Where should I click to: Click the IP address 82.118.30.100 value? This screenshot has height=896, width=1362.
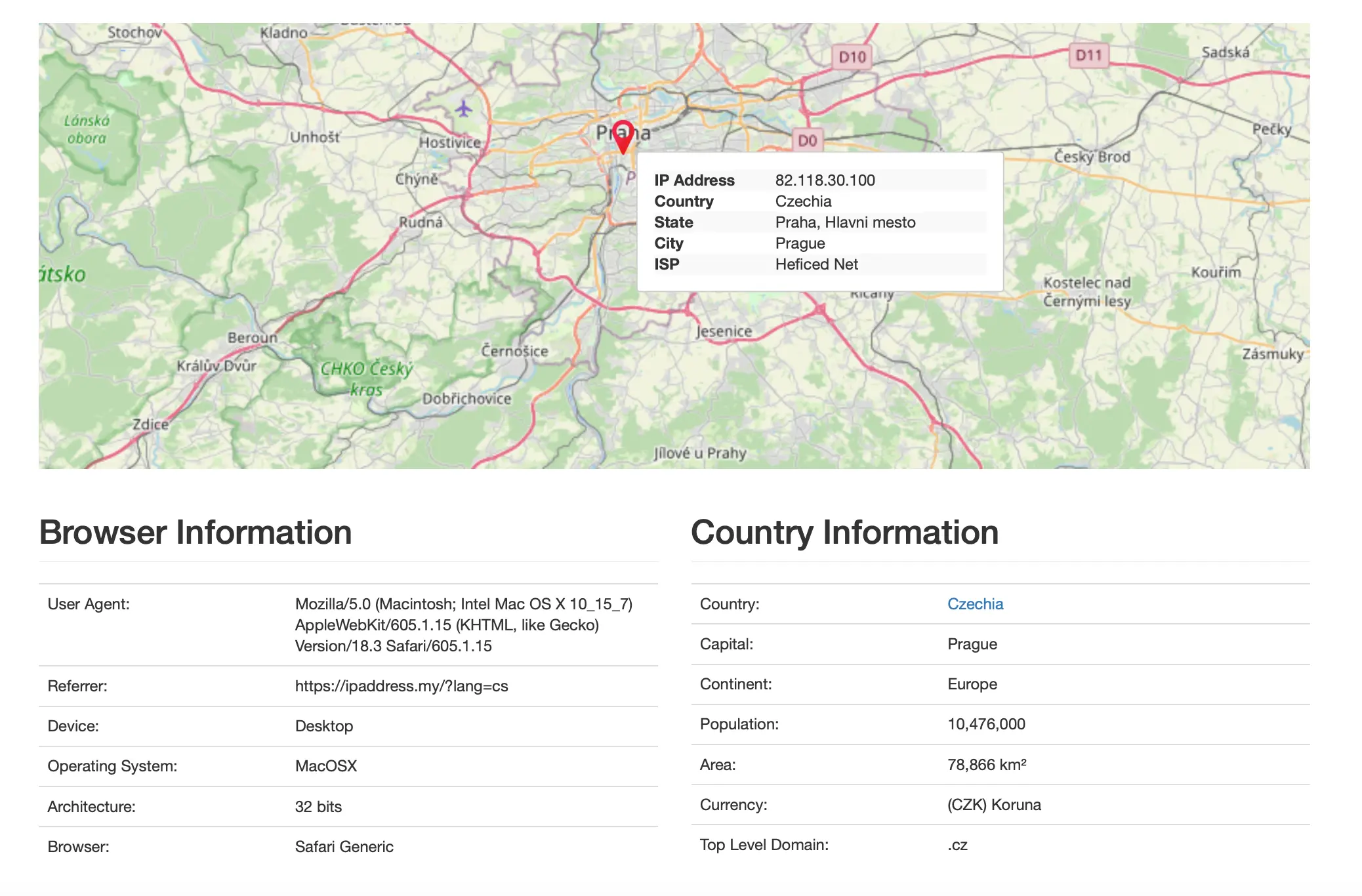[825, 180]
